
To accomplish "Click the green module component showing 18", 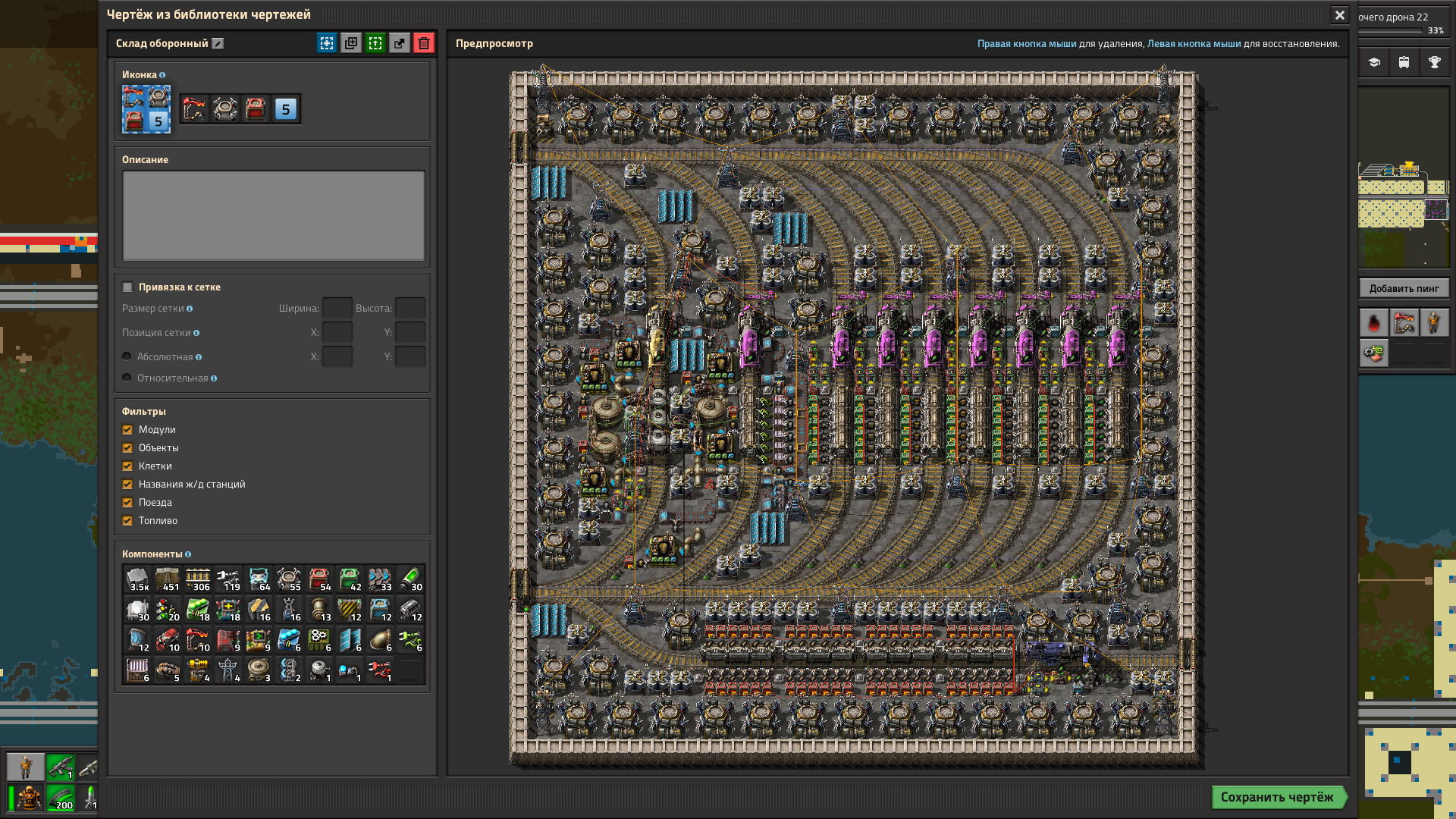I will click(198, 610).
